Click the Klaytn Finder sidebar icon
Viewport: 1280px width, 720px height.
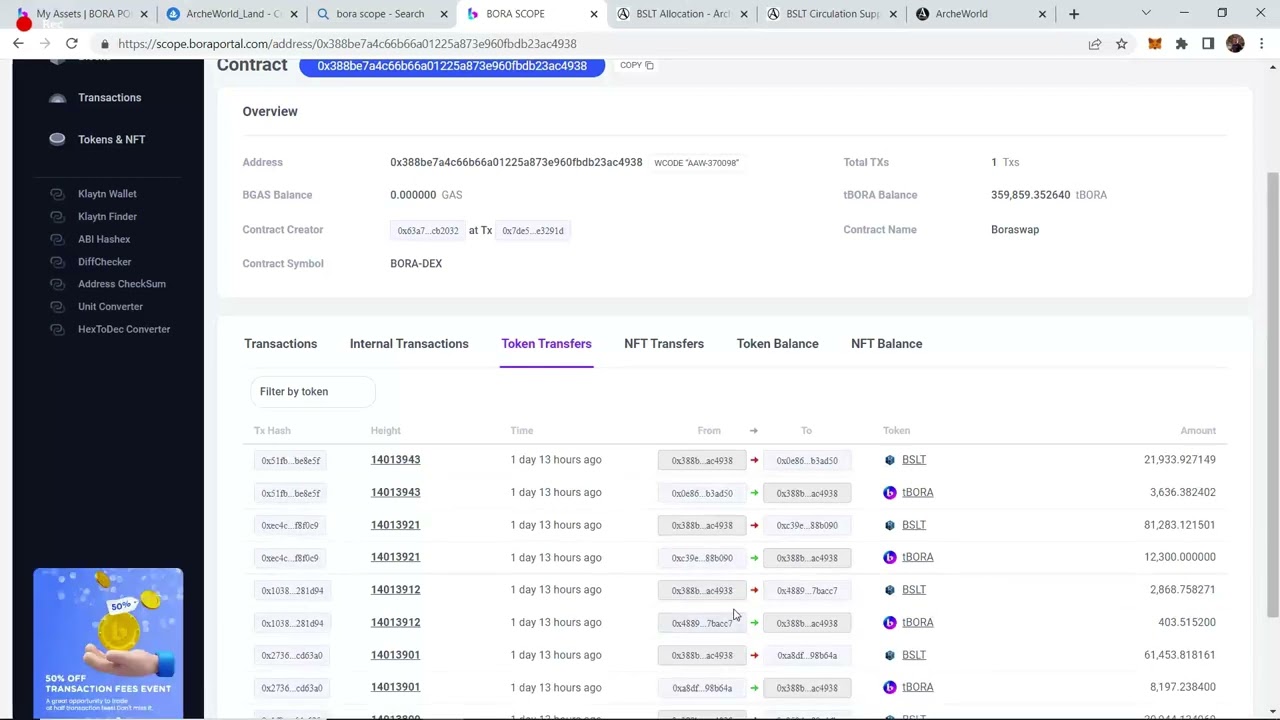[57, 216]
